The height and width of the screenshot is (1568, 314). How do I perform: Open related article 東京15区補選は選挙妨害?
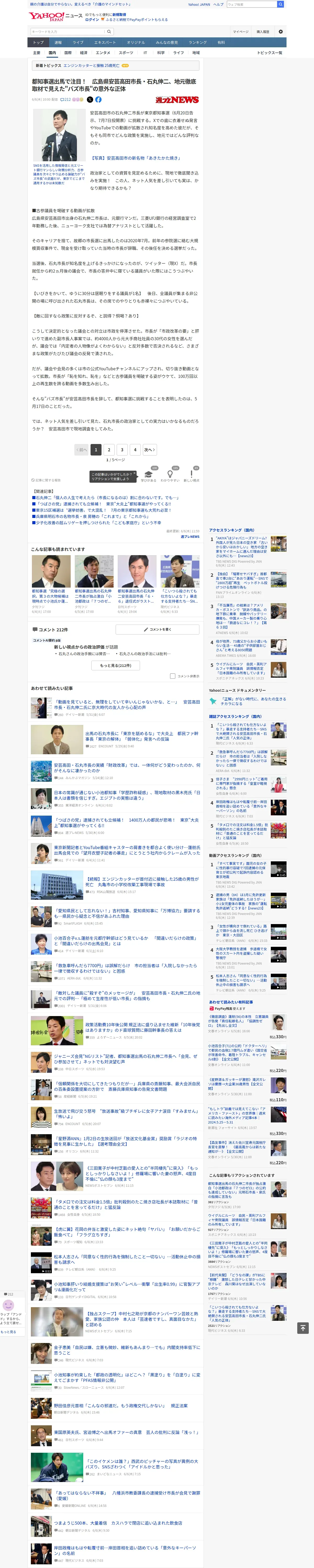click(101, 510)
